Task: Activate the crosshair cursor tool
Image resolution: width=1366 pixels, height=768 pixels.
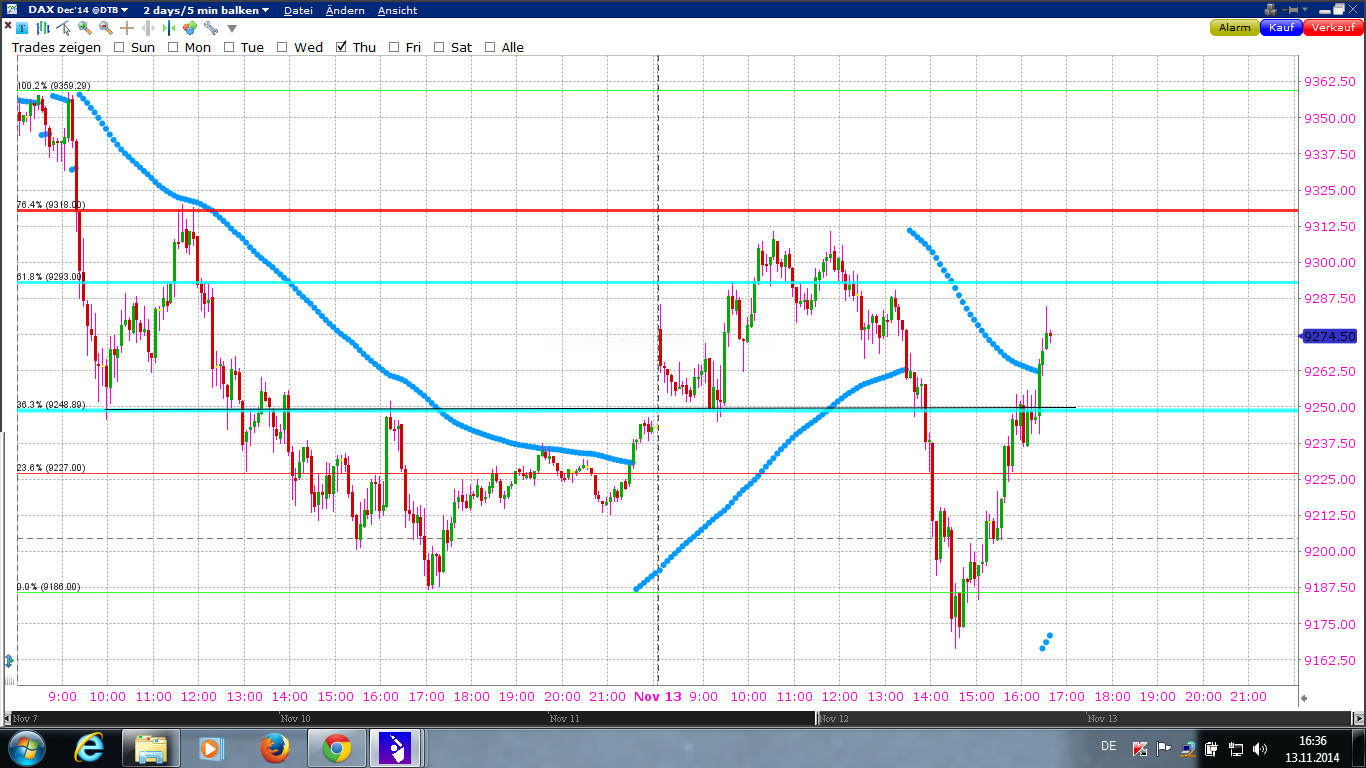Action: (125, 28)
